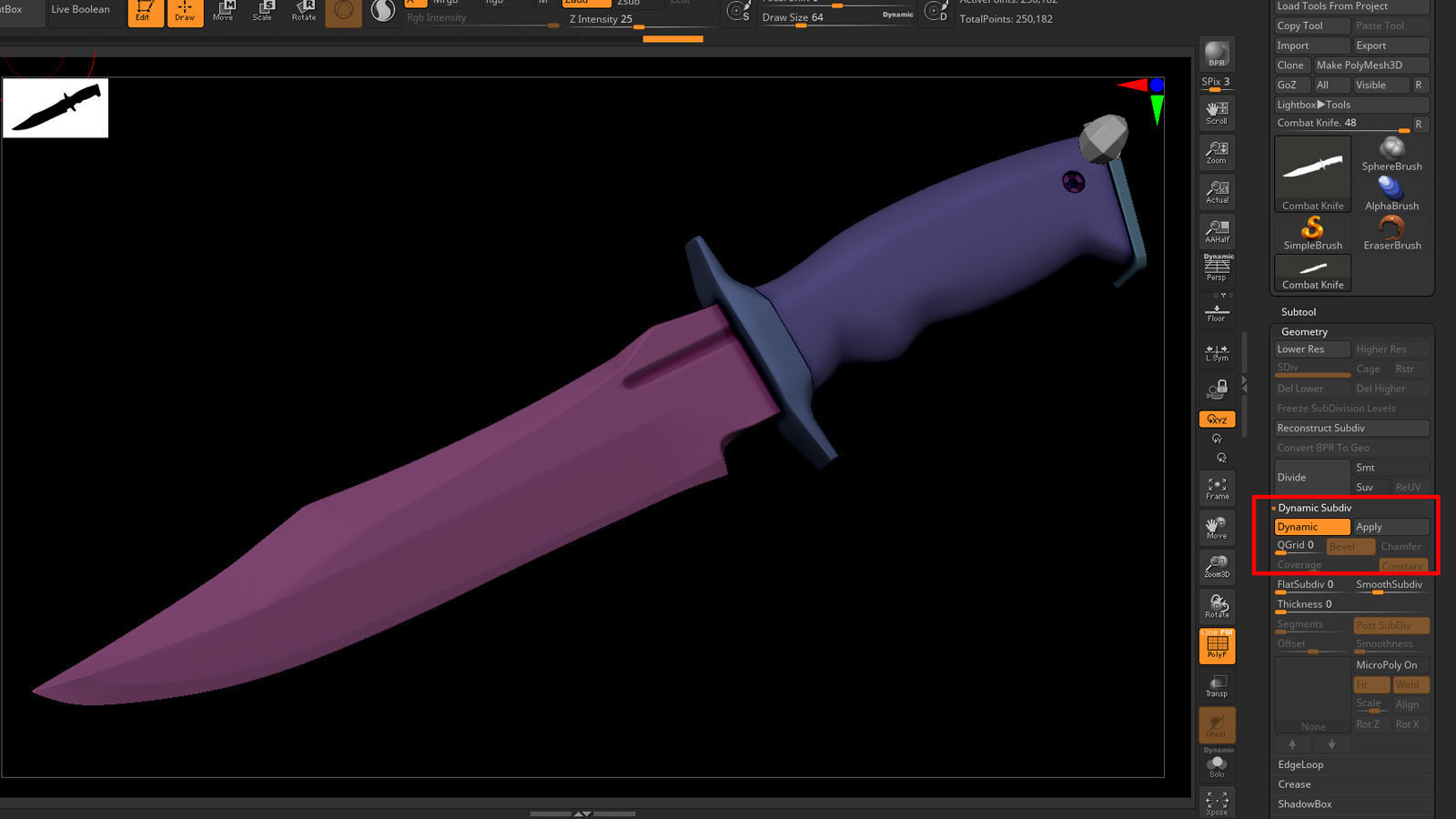This screenshot has height=819, width=1456.
Task: Select the Scroll navigation tool
Action: tap(1217, 113)
